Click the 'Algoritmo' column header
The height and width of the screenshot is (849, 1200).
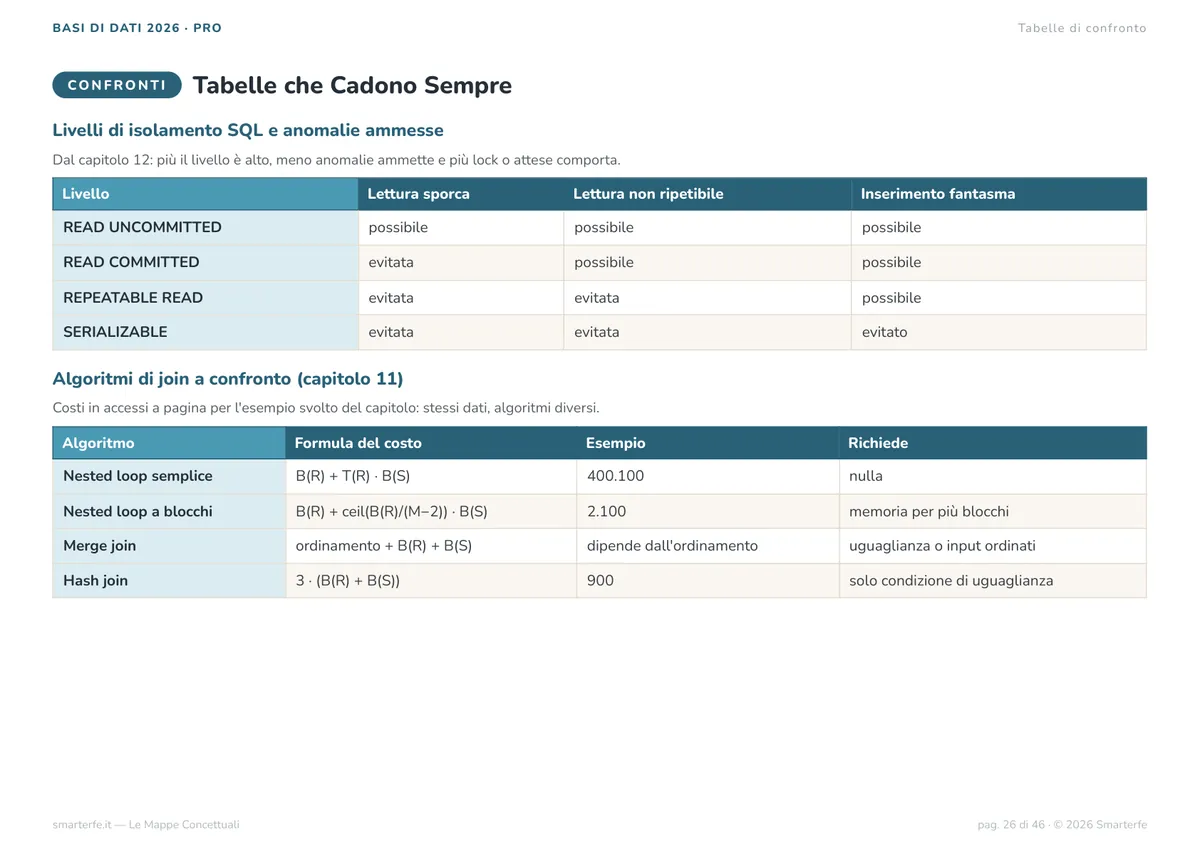(x=169, y=443)
